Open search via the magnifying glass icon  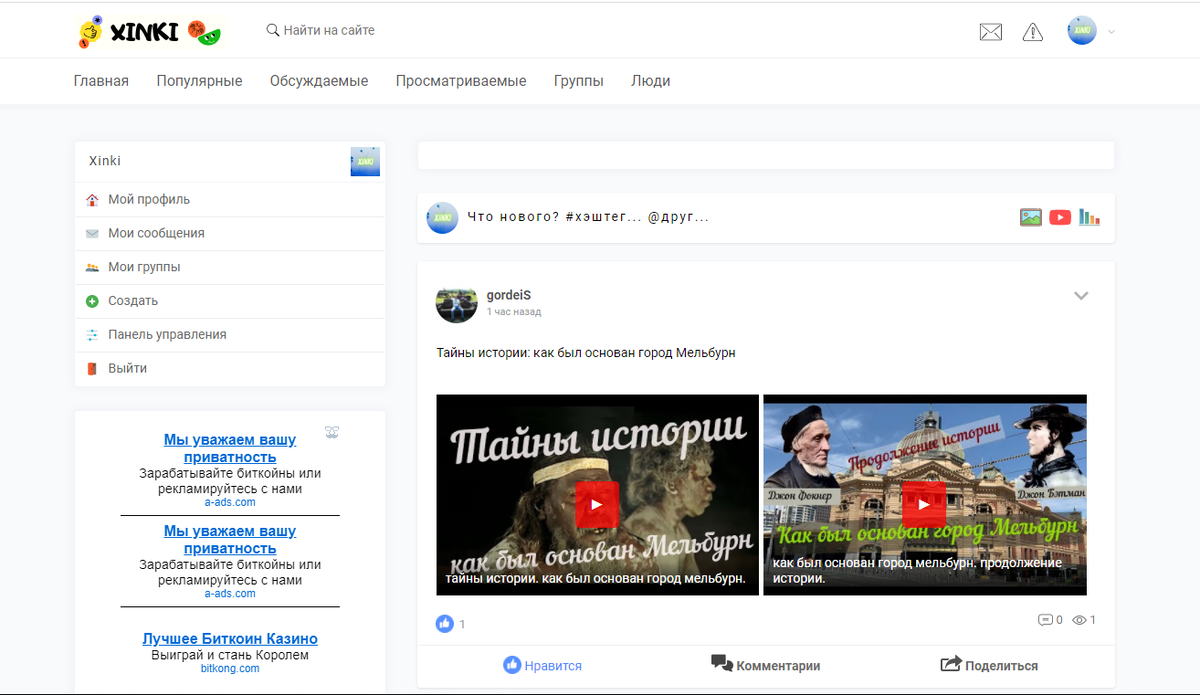pos(272,31)
